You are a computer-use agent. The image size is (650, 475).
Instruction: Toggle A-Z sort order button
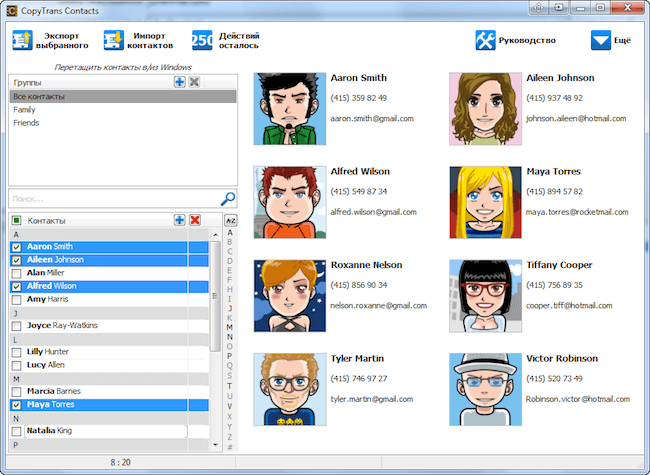(x=230, y=220)
